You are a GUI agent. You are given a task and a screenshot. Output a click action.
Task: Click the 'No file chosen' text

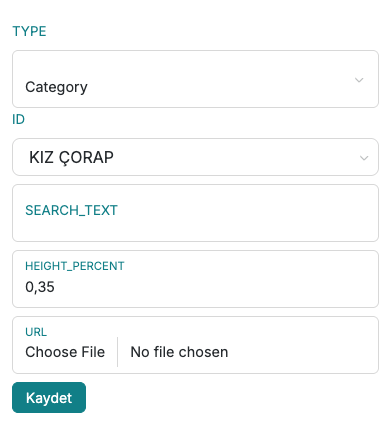179,352
